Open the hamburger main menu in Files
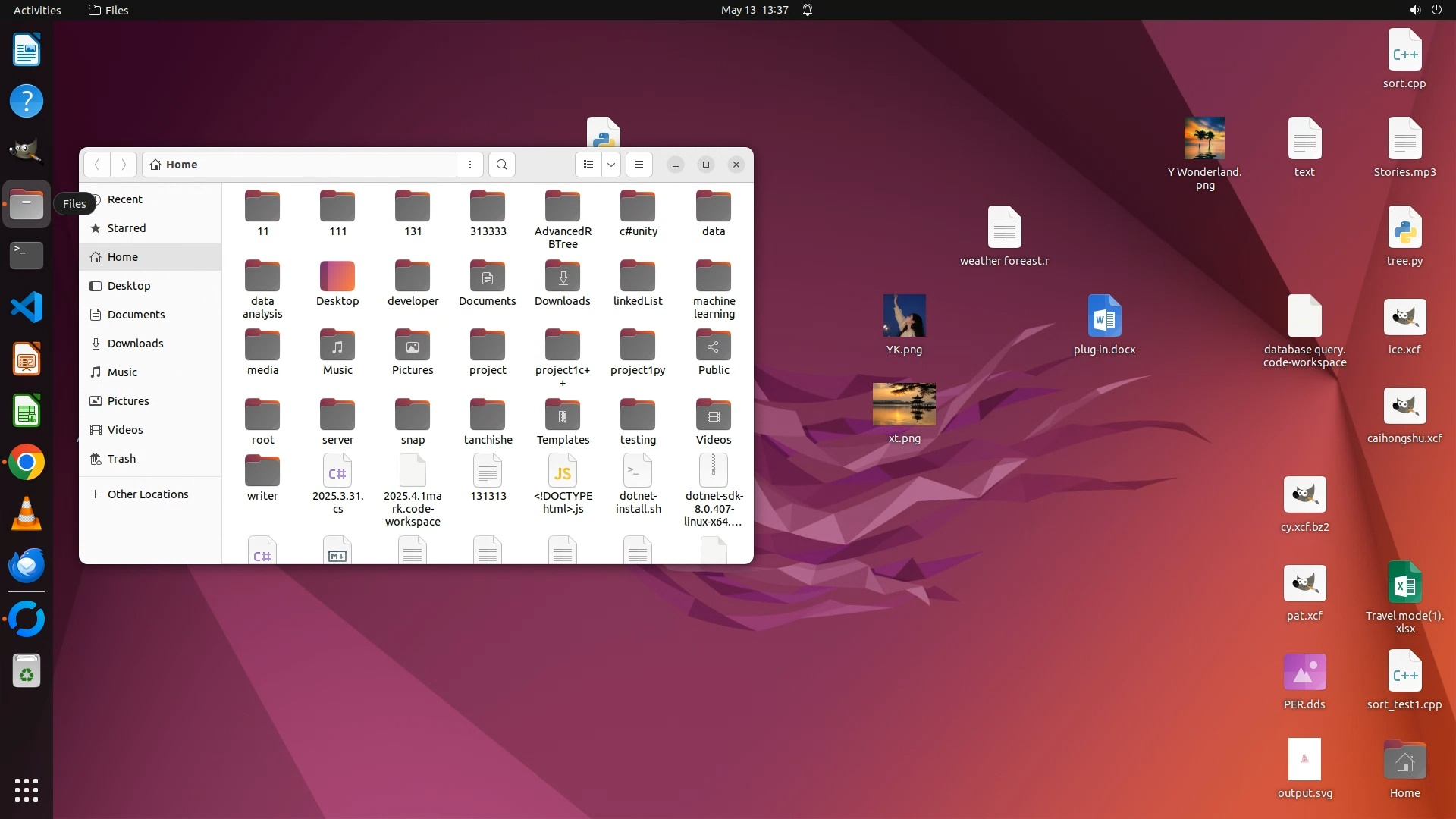This screenshot has height=819, width=1456. [639, 165]
